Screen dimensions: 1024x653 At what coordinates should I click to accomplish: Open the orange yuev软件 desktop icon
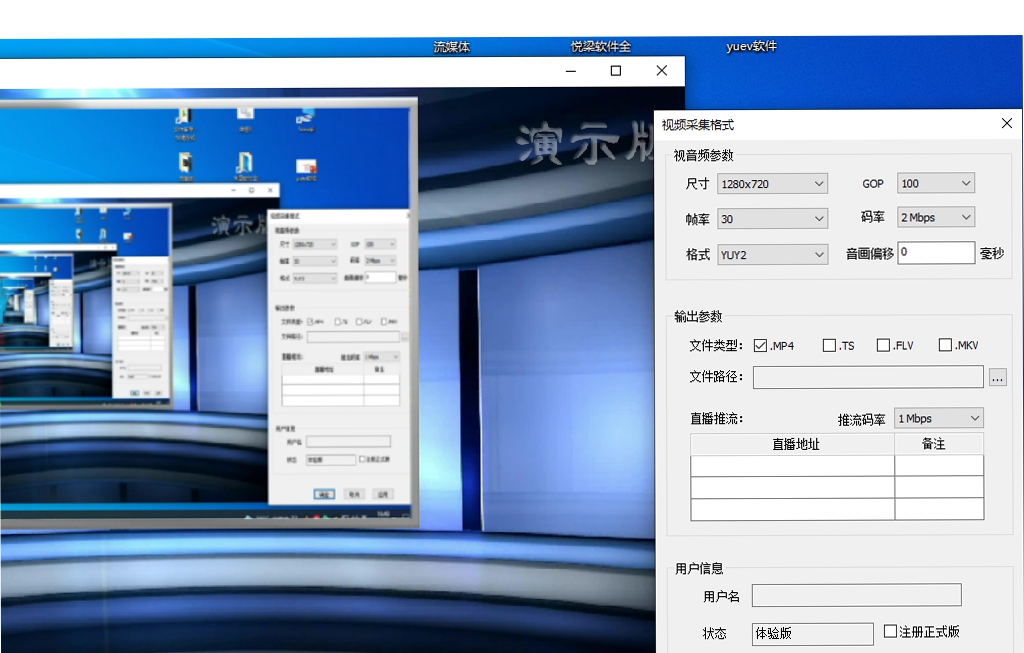[x=306, y=168]
